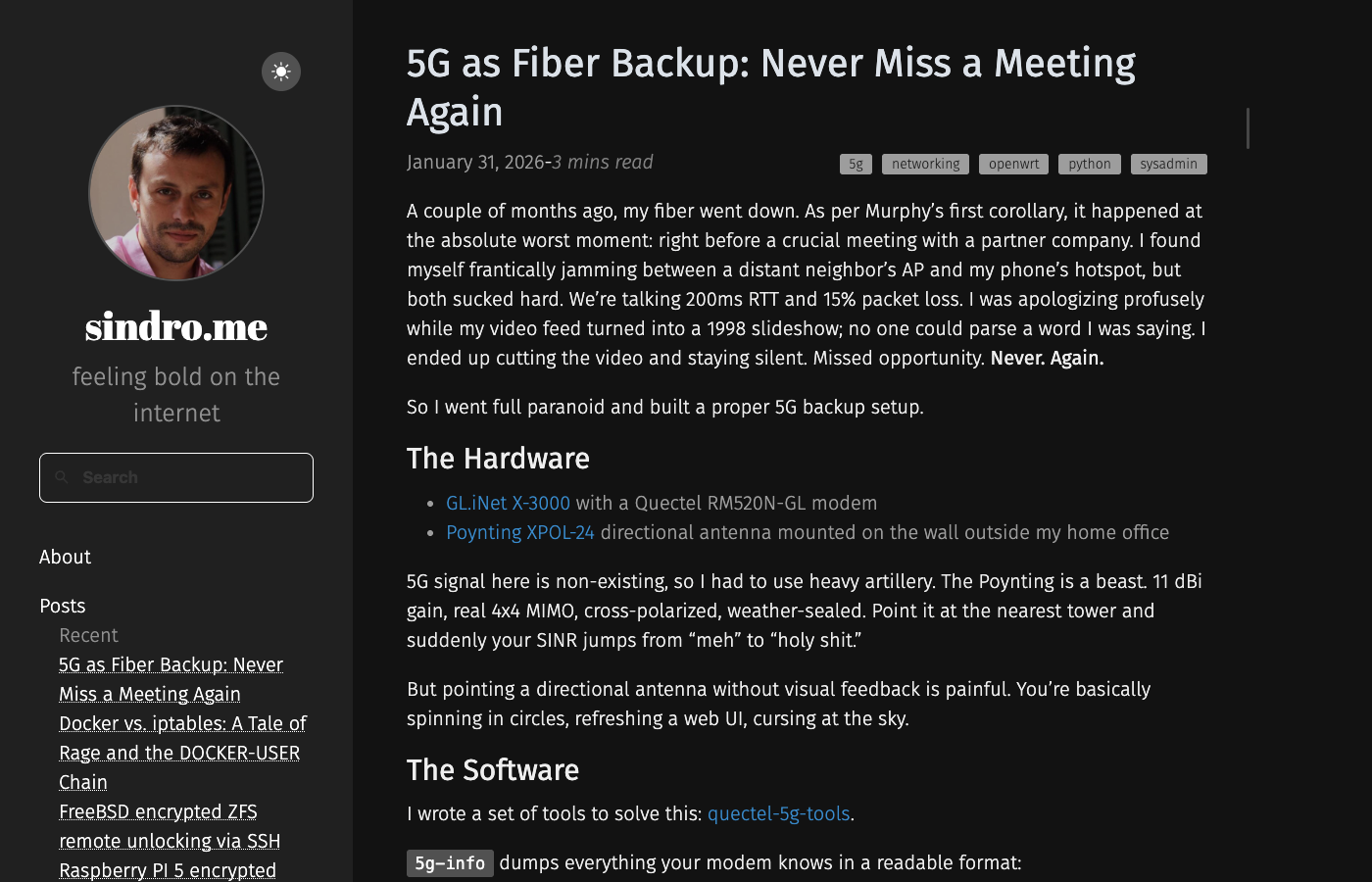Follow the GL.iNet X-3000 link

[x=508, y=503]
